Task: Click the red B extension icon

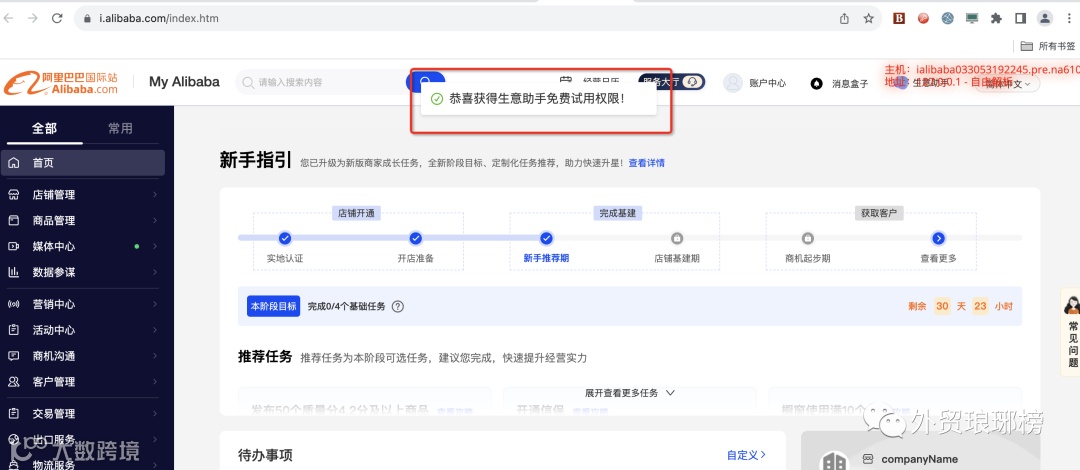Action: (899, 19)
